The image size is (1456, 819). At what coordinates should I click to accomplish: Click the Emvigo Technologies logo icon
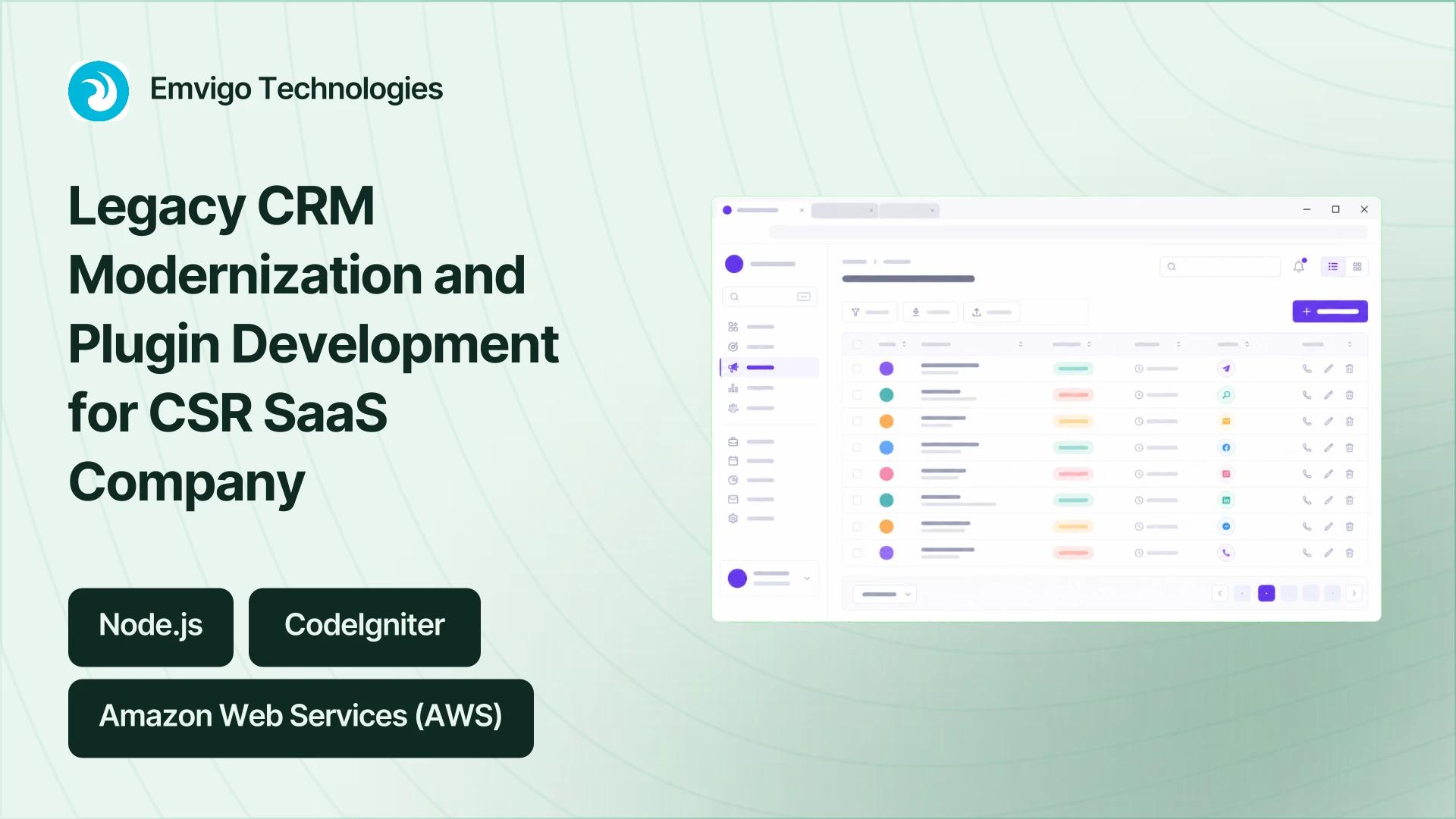click(x=99, y=91)
